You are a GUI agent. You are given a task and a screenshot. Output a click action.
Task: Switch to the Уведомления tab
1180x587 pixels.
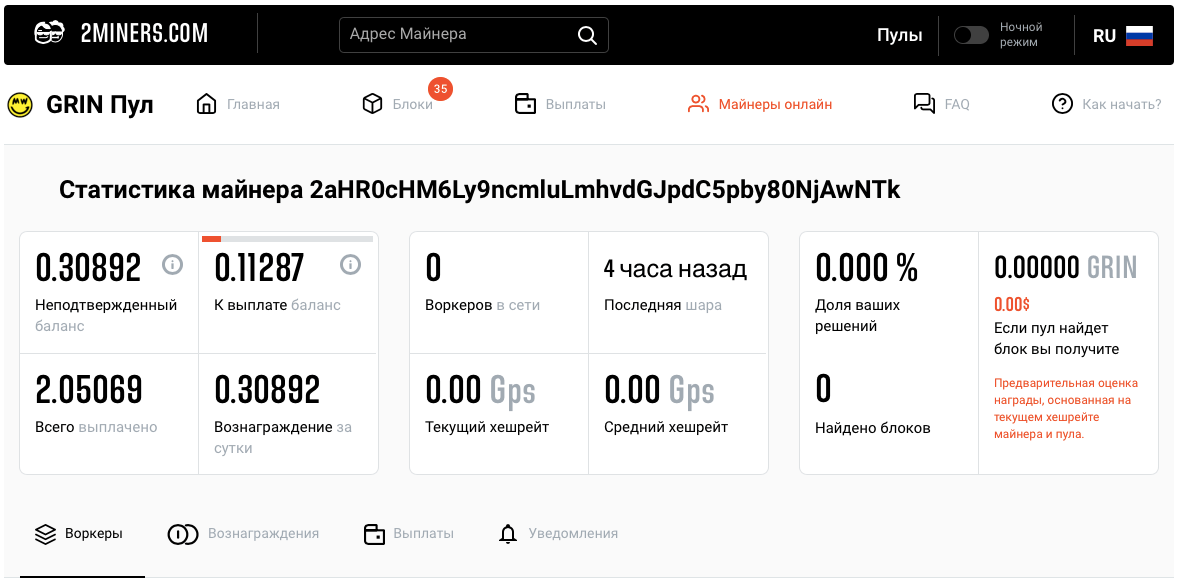(558, 534)
